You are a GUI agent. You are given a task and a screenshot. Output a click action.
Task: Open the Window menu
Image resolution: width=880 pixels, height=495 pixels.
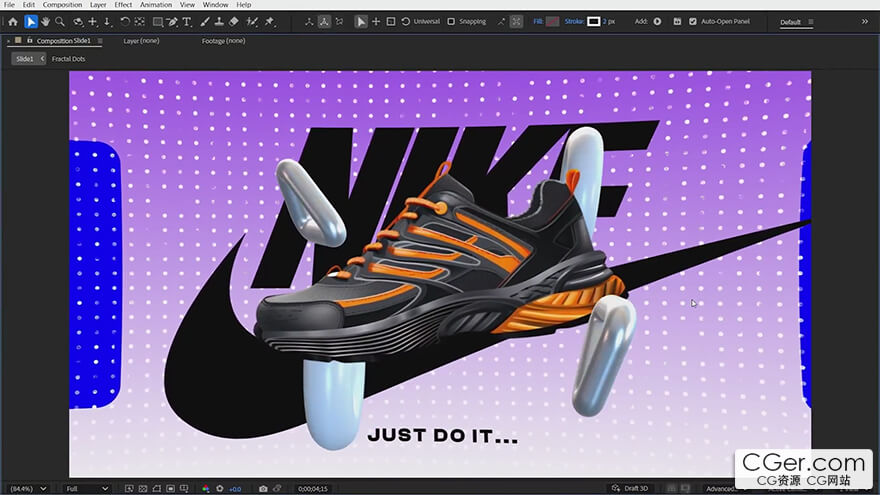(216, 4)
